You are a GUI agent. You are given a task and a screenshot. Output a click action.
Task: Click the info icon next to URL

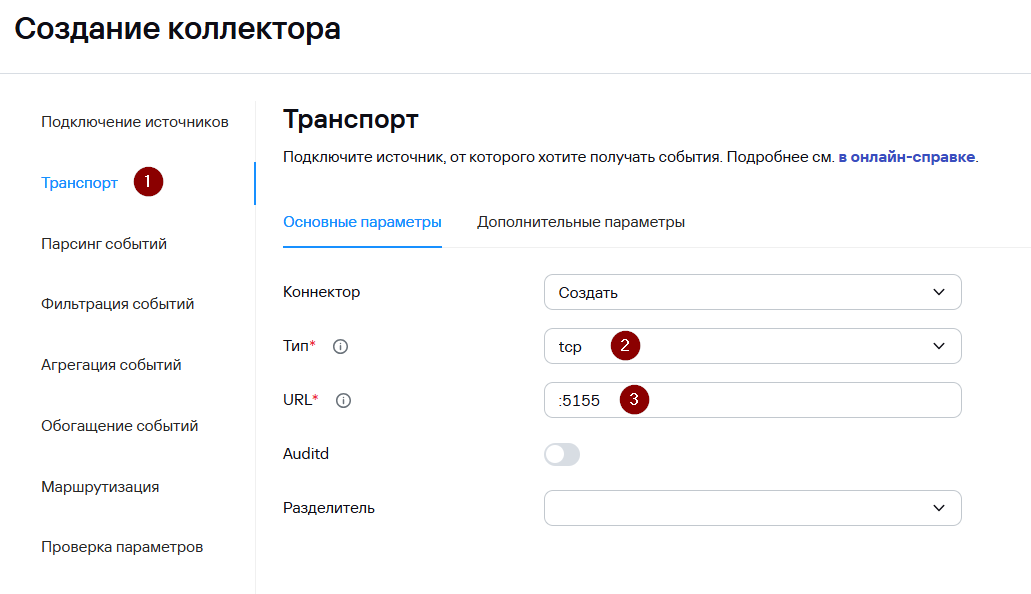344,400
